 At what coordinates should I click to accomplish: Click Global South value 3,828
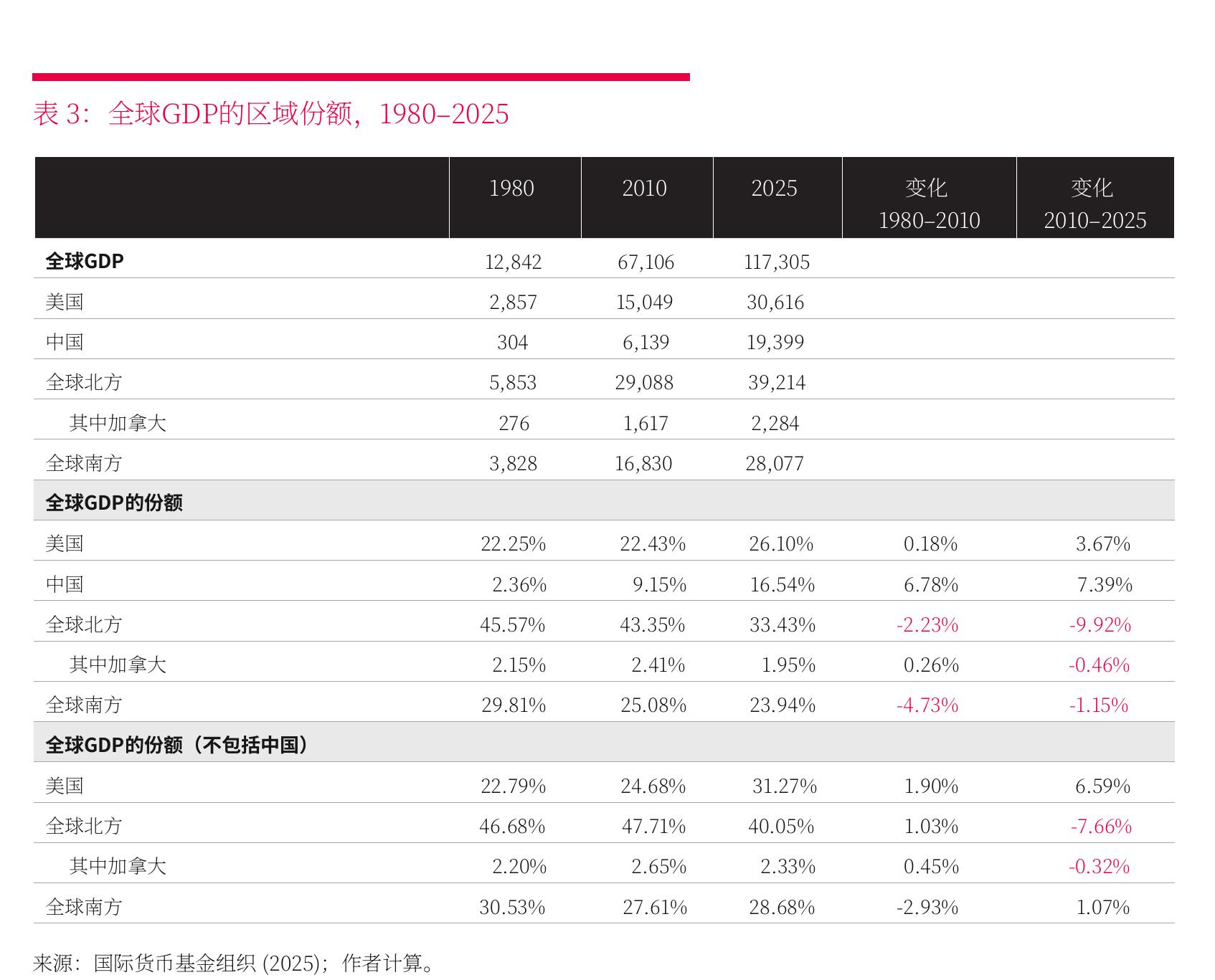tap(514, 464)
